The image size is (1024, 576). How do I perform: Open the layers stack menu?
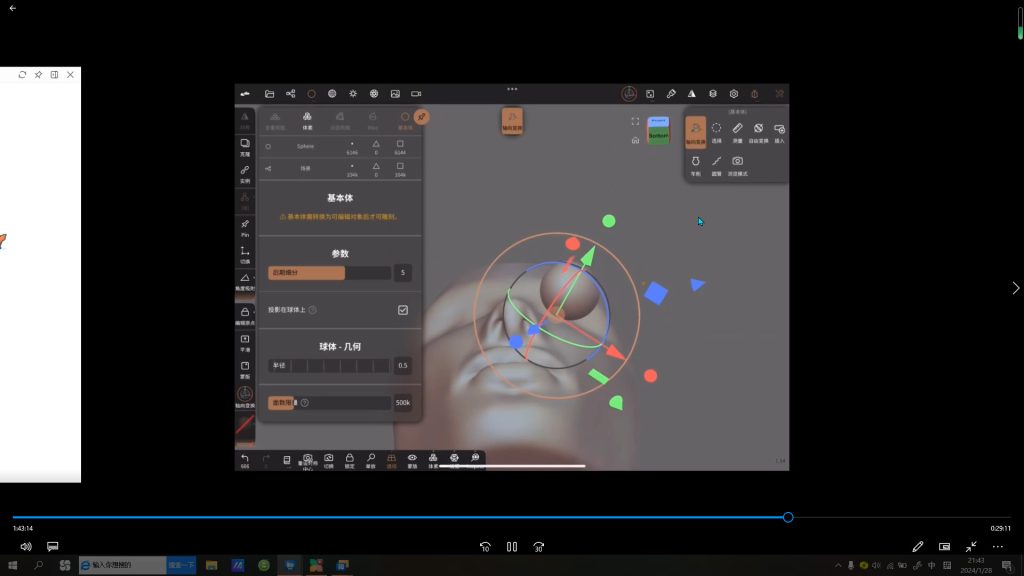pyautogui.click(x=712, y=94)
